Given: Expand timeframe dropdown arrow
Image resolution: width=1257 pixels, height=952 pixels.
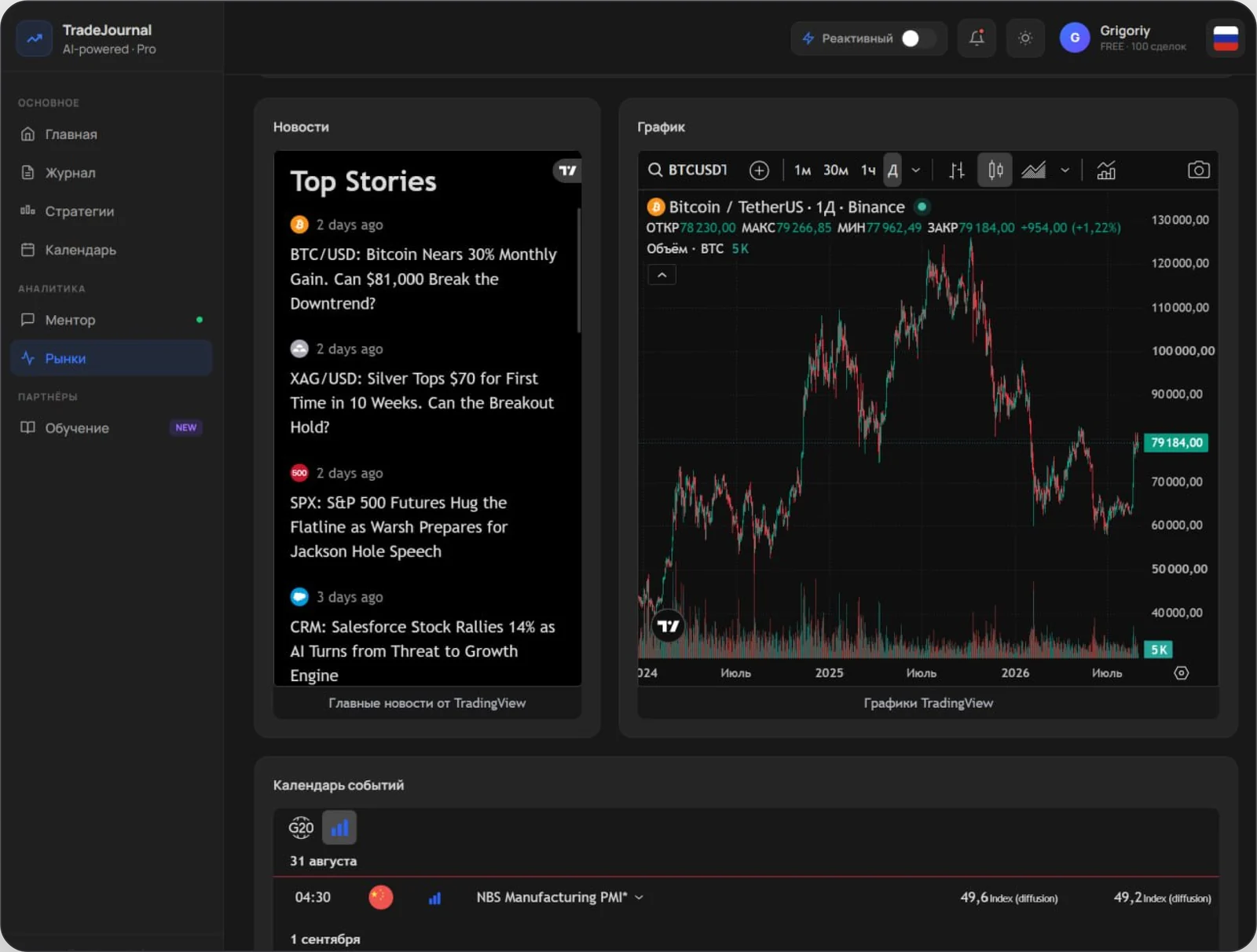Looking at the screenshot, I should click(915, 170).
